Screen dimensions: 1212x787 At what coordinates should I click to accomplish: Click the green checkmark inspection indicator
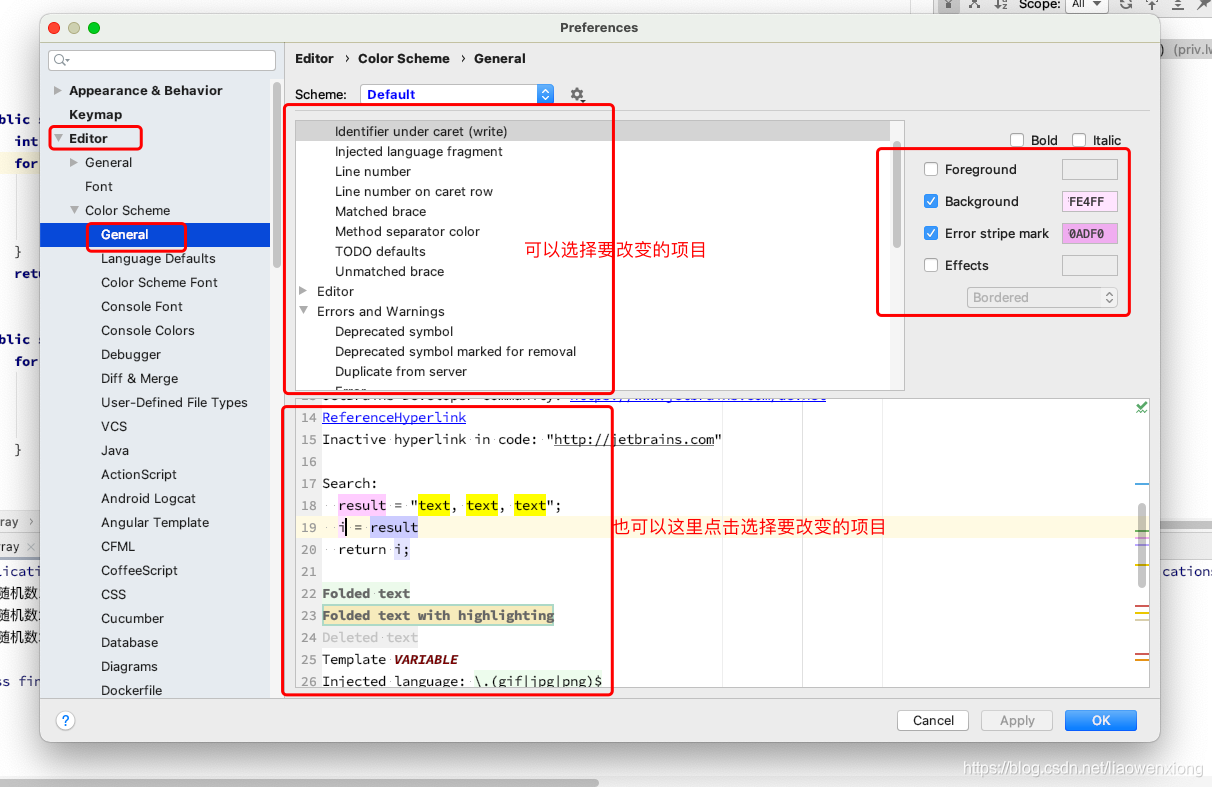[x=1142, y=407]
